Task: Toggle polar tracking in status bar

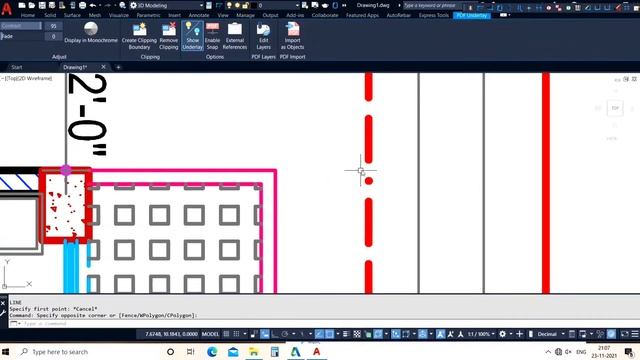Action: [x=285, y=334]
